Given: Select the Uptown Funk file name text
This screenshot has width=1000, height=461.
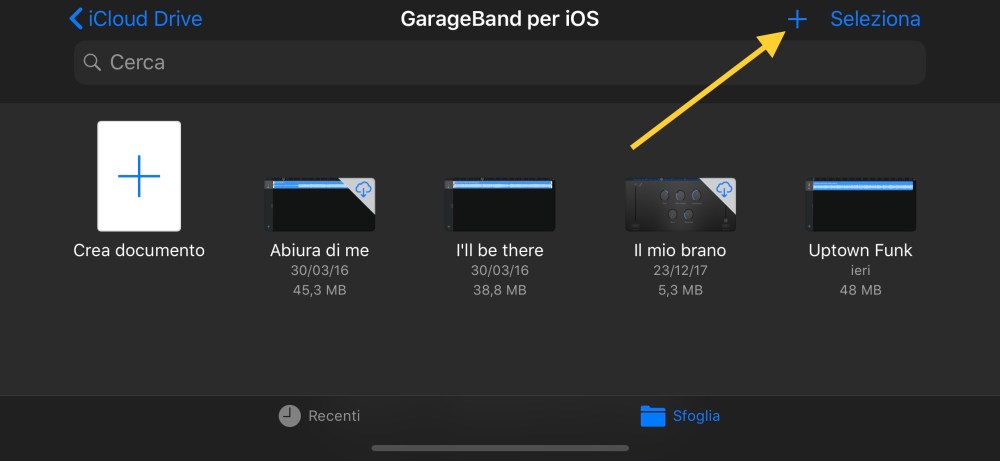Looking at the screenshot, I should [x=860, y=250].
